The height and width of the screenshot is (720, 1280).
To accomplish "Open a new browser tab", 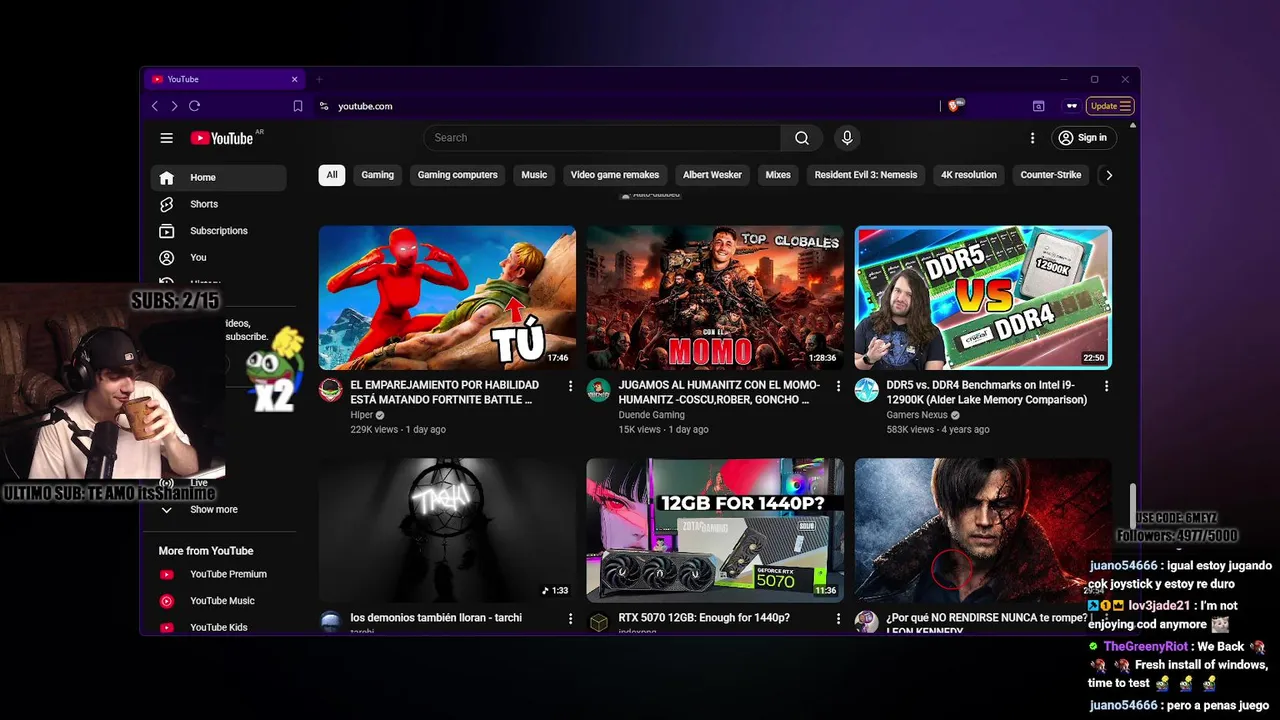I will tap(319, 79).
